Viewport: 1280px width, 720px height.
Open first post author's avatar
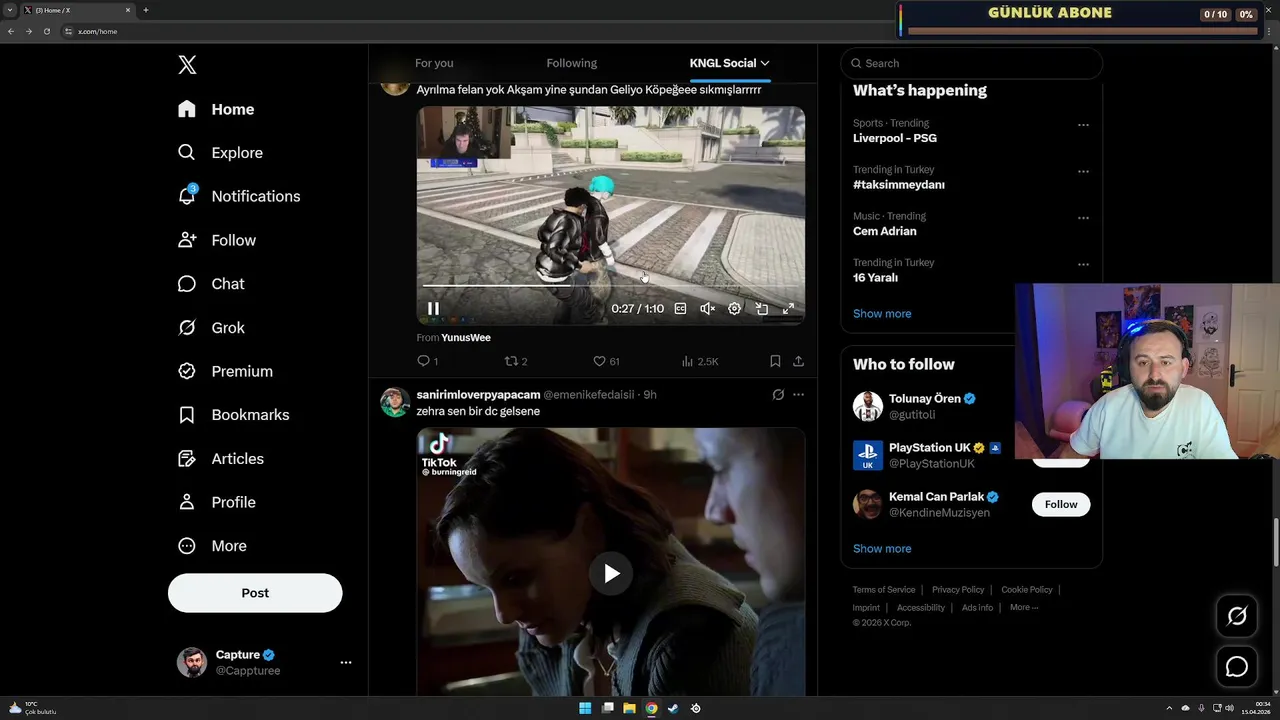pos(395,88)
